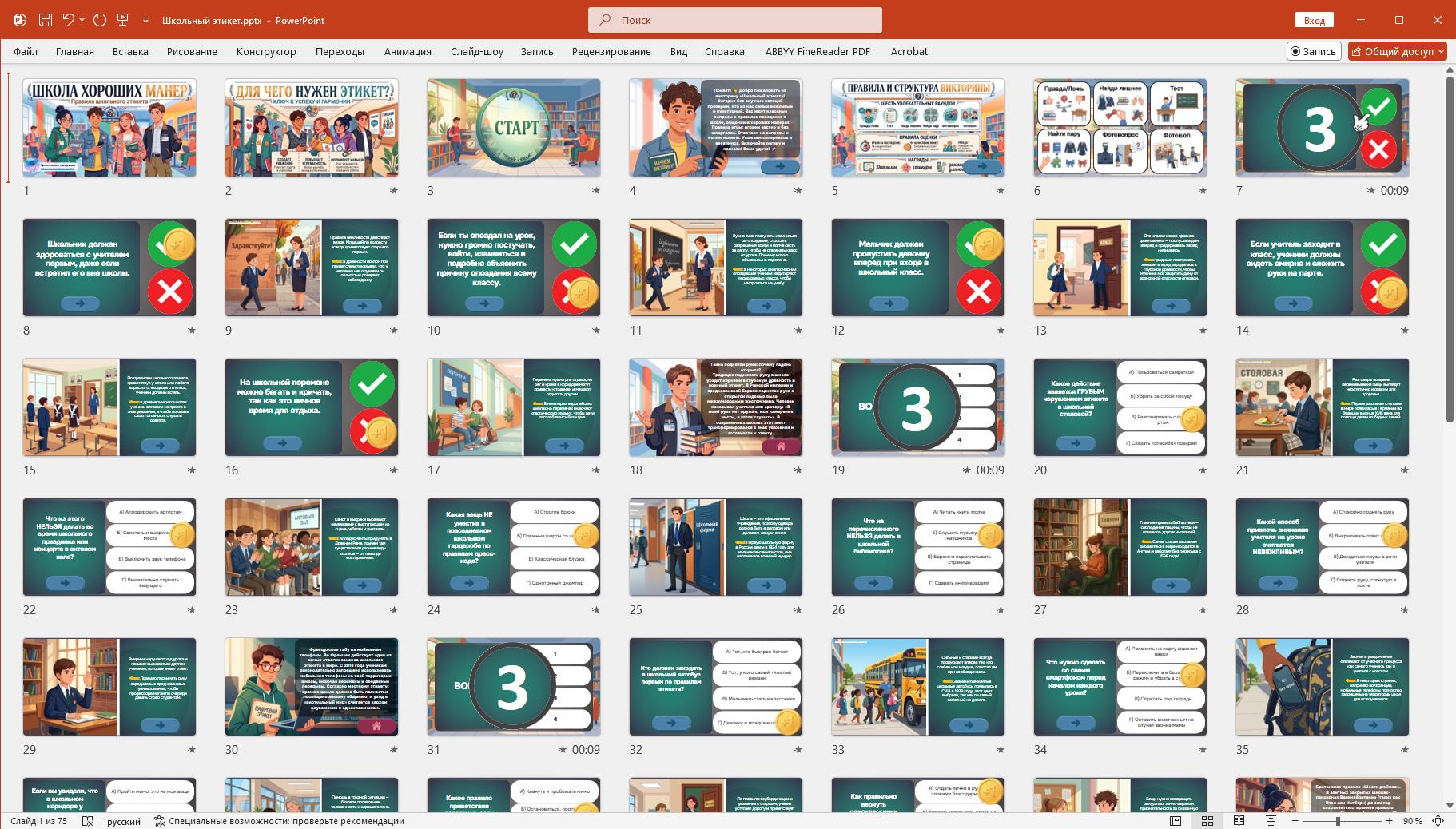This screenshot has height=829, width=1456.
Task: Click the transition star under slide 3
Action: (x=595, y=191)
